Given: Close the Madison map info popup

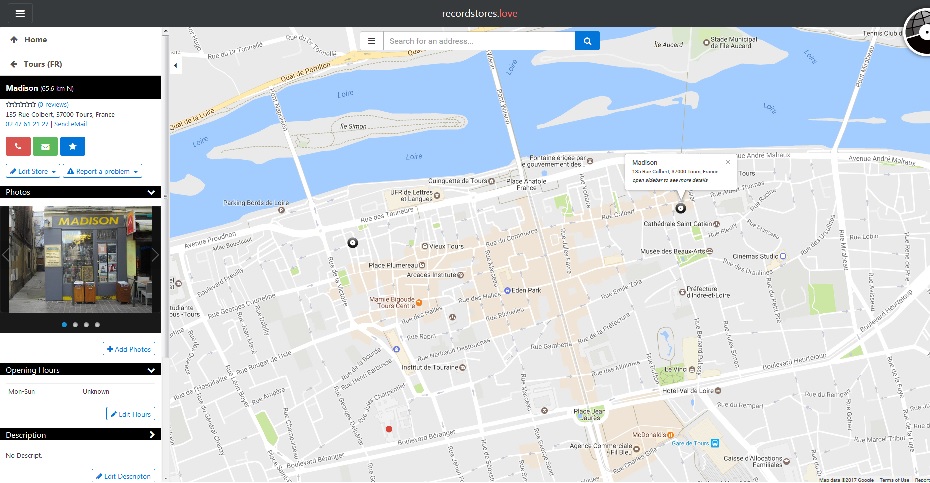Looking at the screenshot, I should point(727,161).
